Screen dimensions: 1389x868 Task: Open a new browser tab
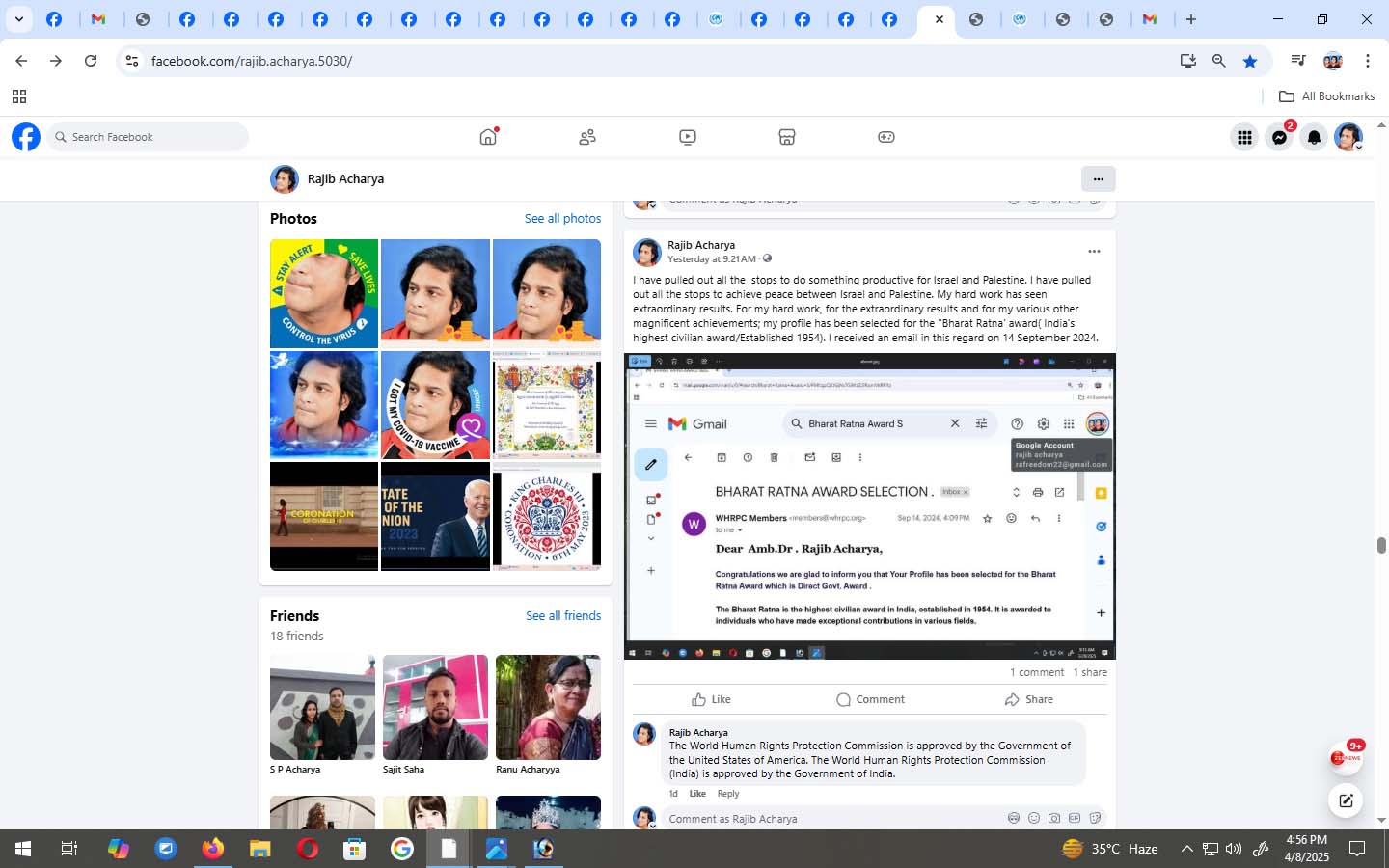pyautogui.click(x=1191, y=19)
